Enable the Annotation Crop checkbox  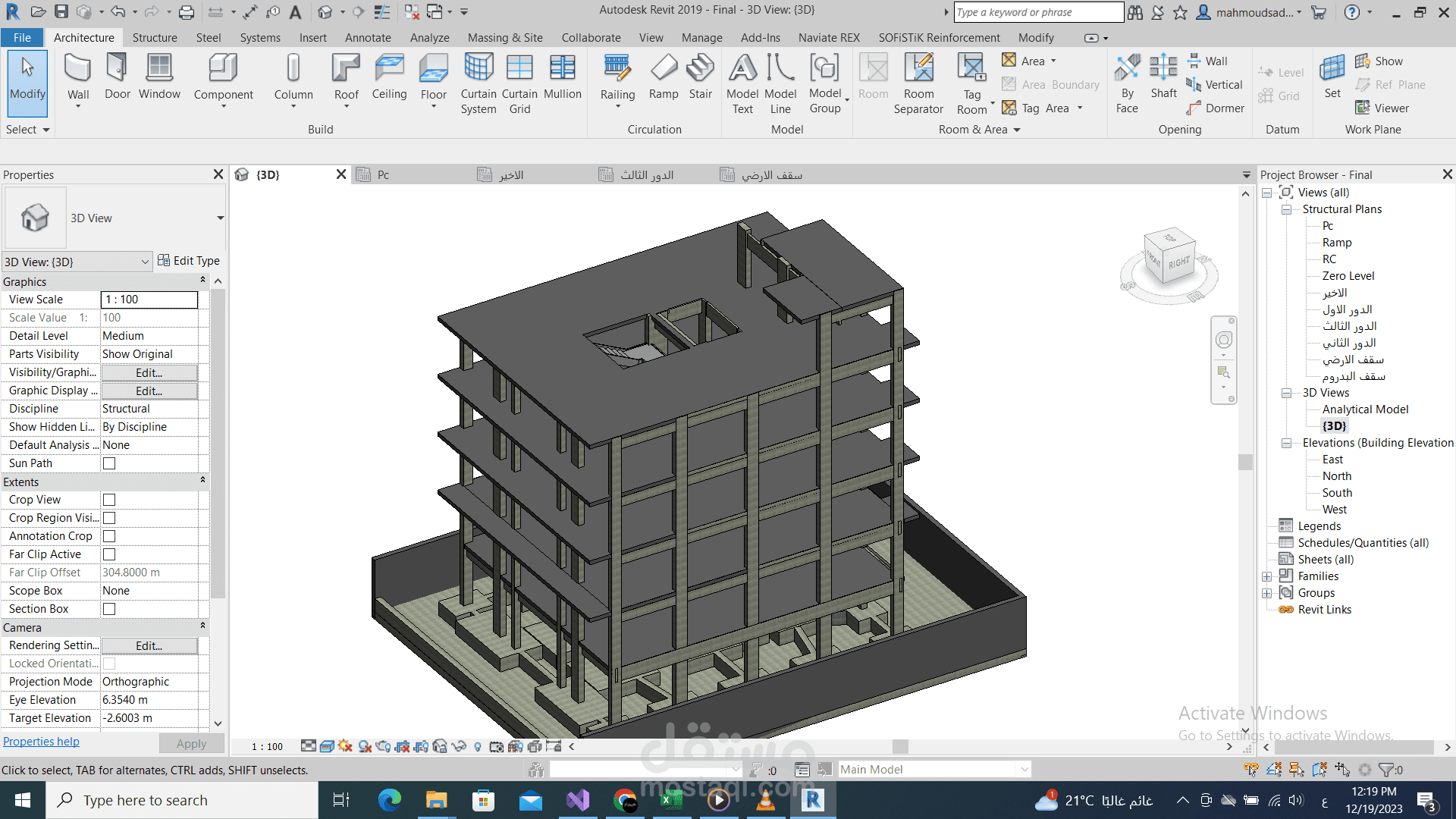[109, 536]
